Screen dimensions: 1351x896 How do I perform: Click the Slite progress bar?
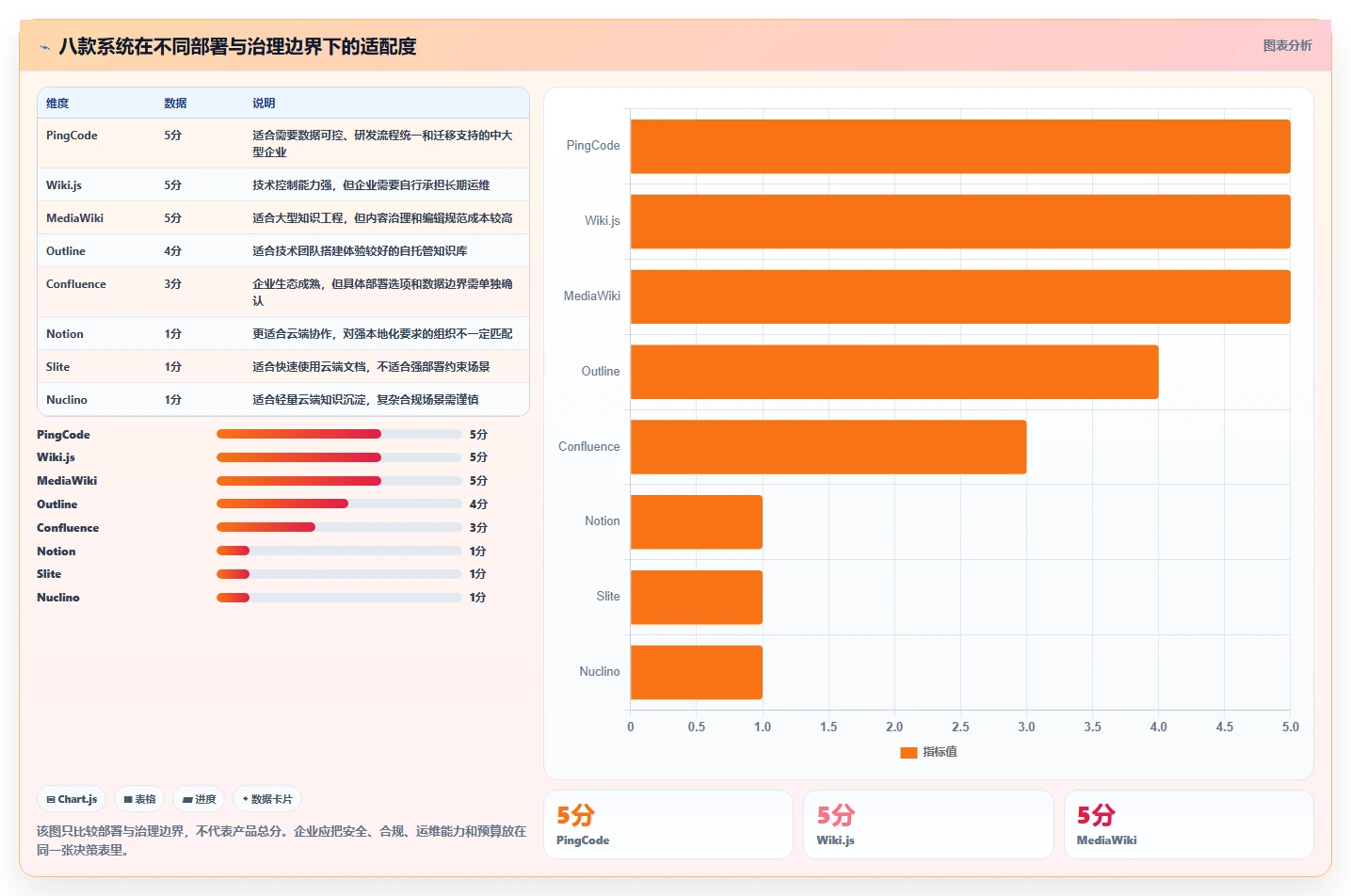tap(339, 574)
